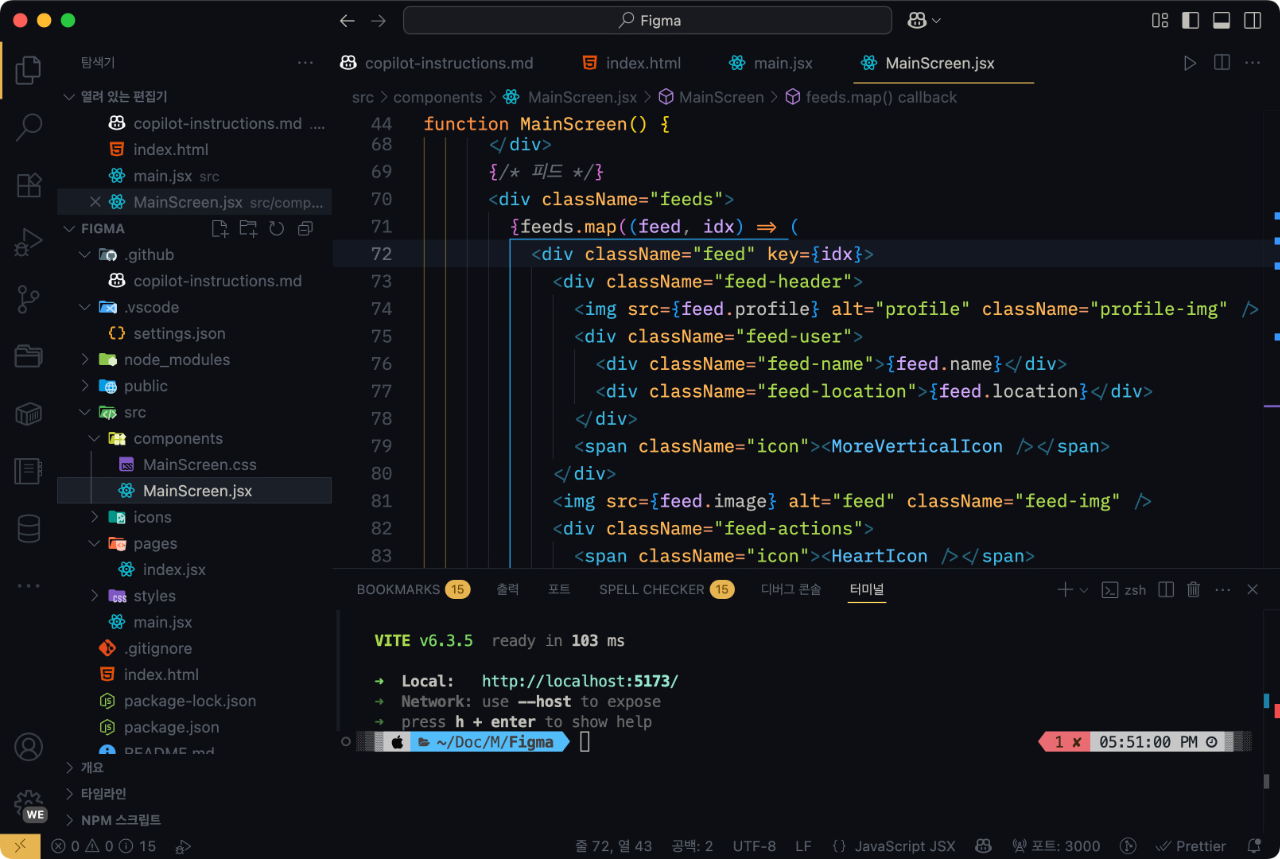Click the Prettier status bar button
The image size is (1280, 859).
click(x=1190, y=846)
